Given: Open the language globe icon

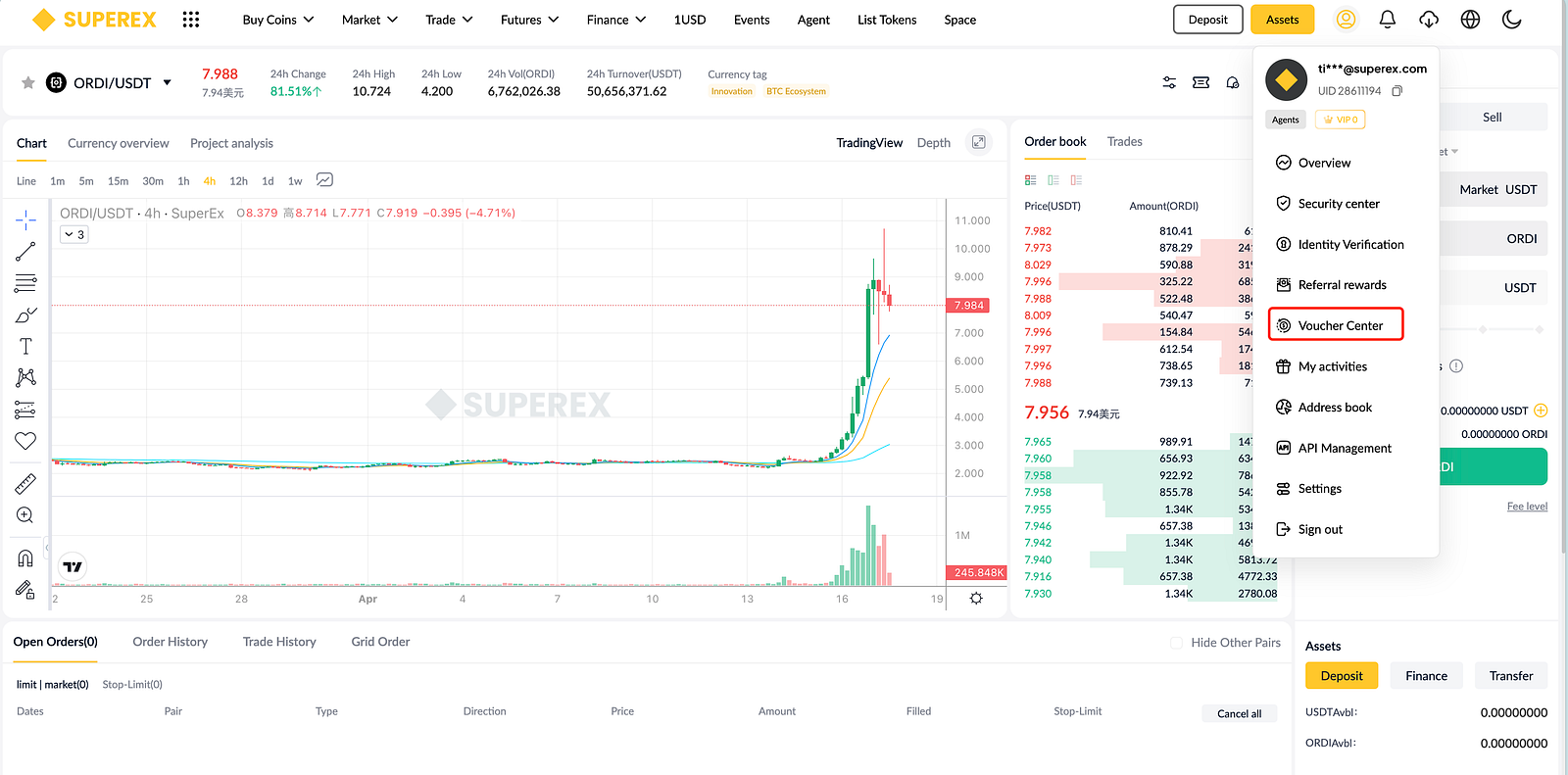Looking at the screenshot, I should 1470,20.
